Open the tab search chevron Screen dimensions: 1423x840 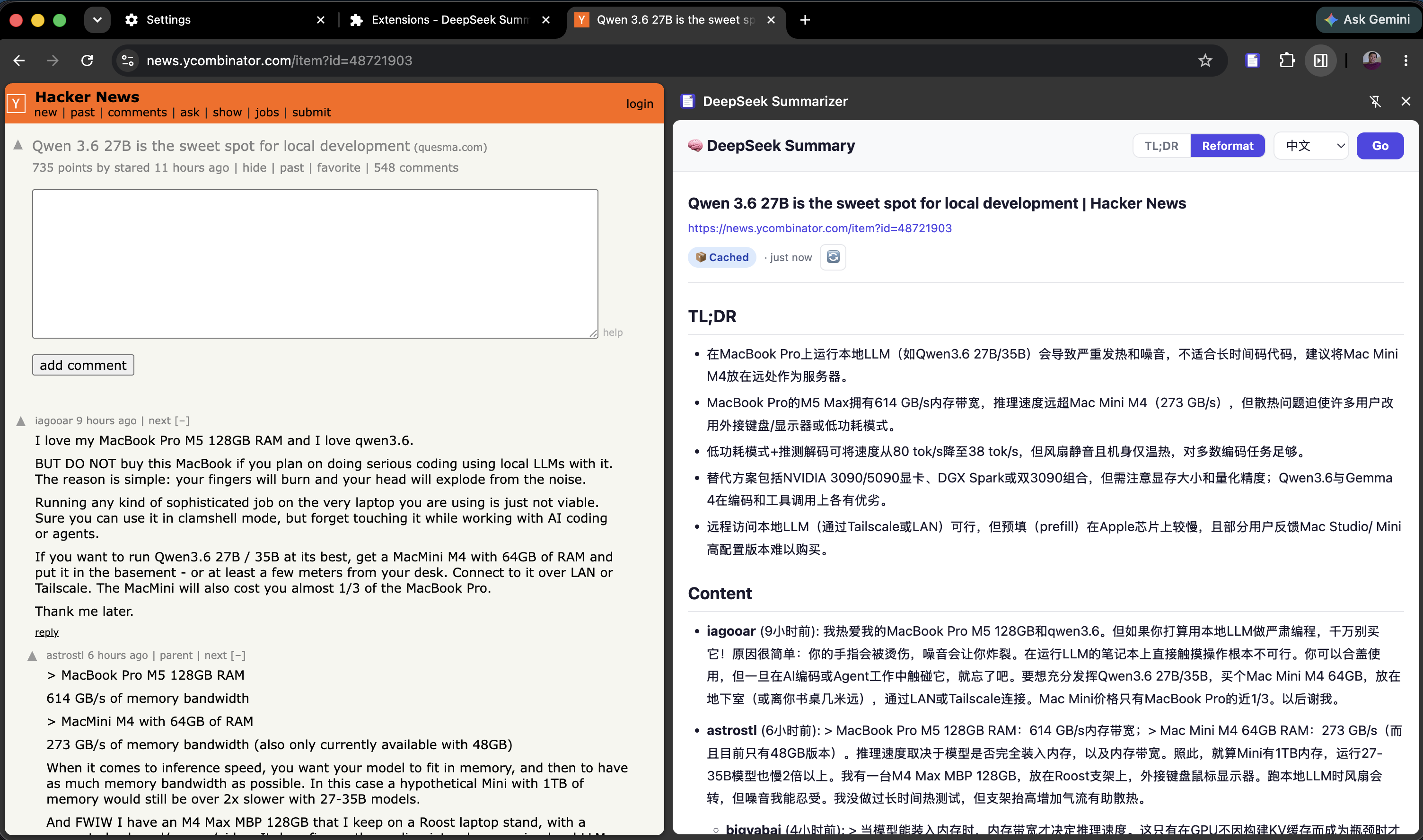point(97,20)
